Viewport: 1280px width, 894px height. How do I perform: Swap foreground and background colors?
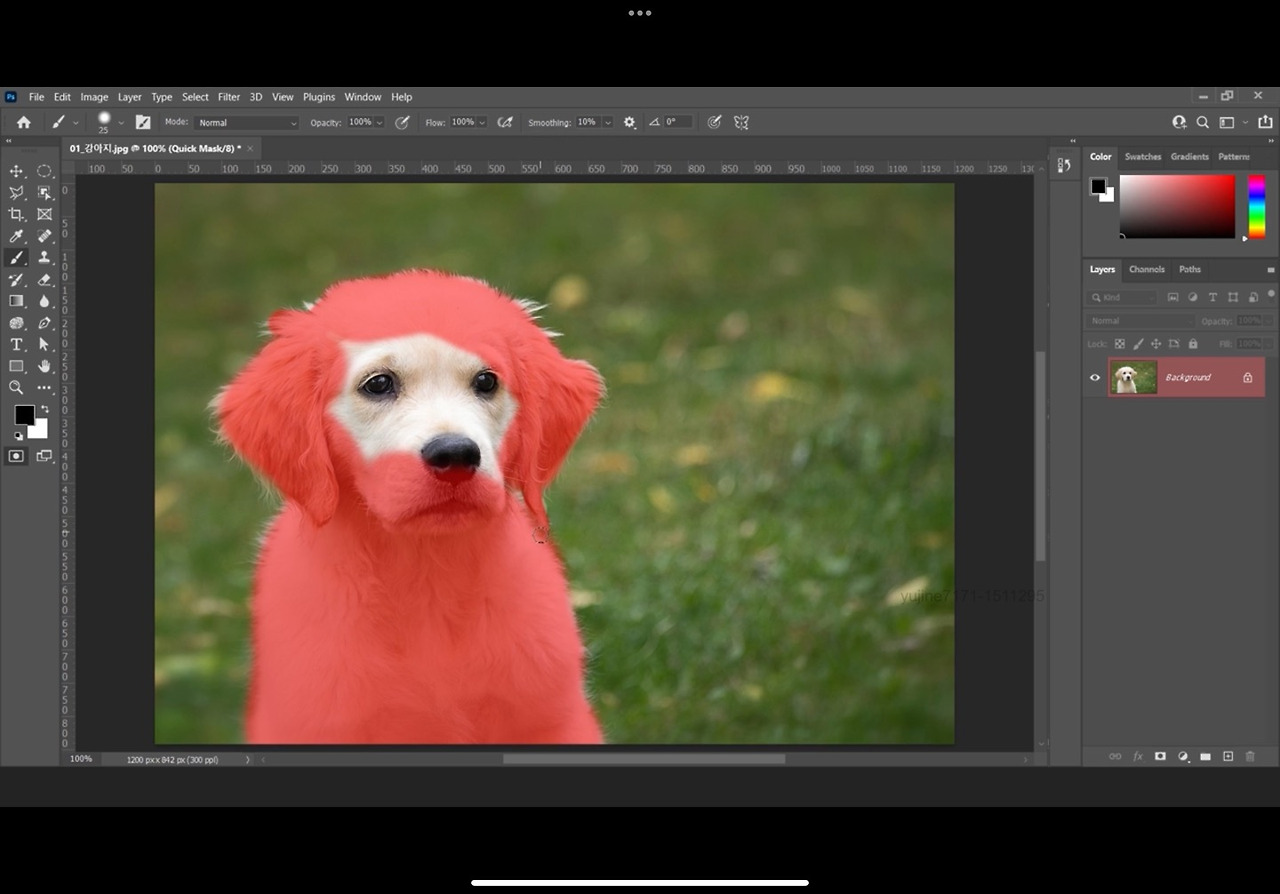click(x=44, y=409)
